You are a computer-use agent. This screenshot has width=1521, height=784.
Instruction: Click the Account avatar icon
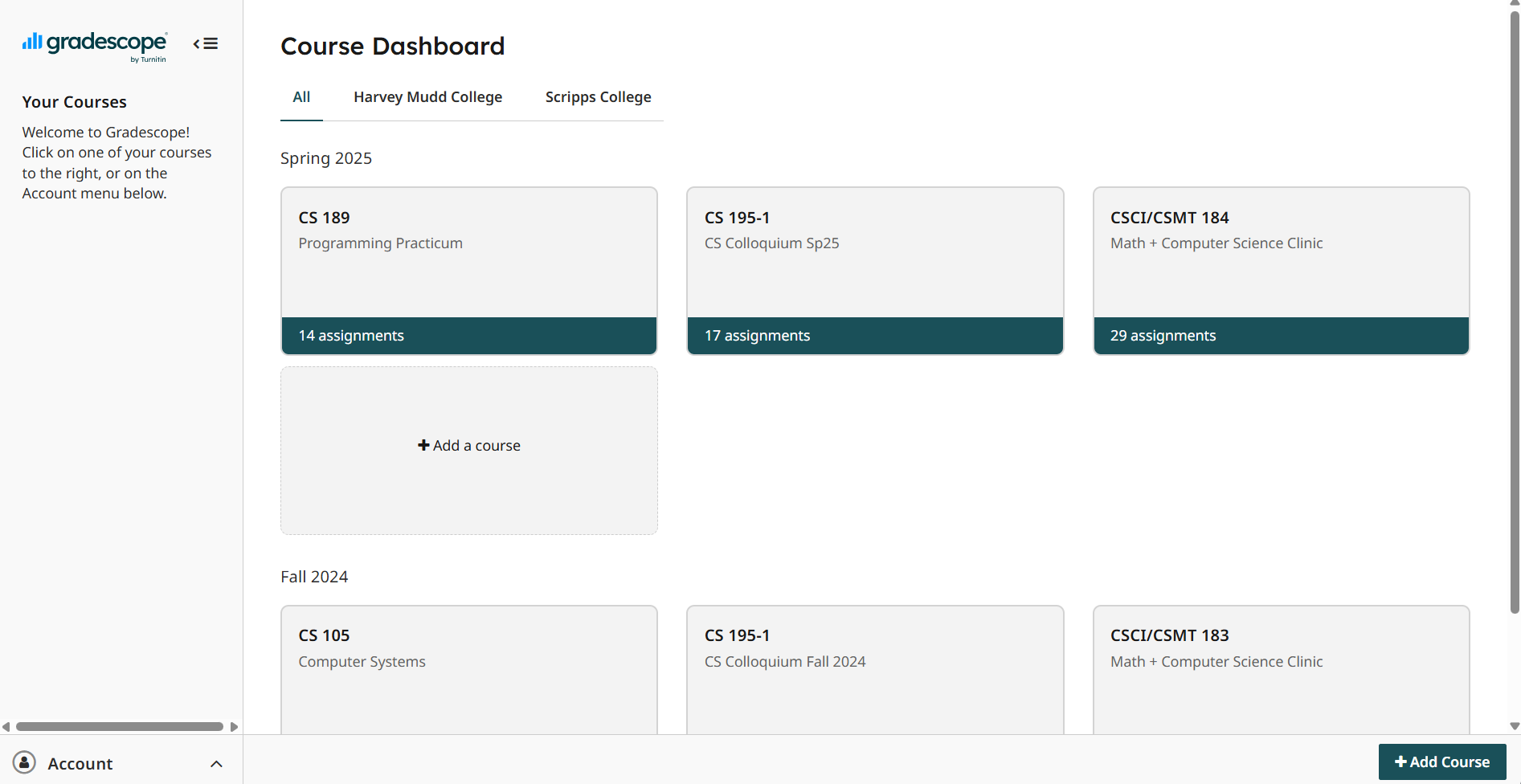[24, 762]
